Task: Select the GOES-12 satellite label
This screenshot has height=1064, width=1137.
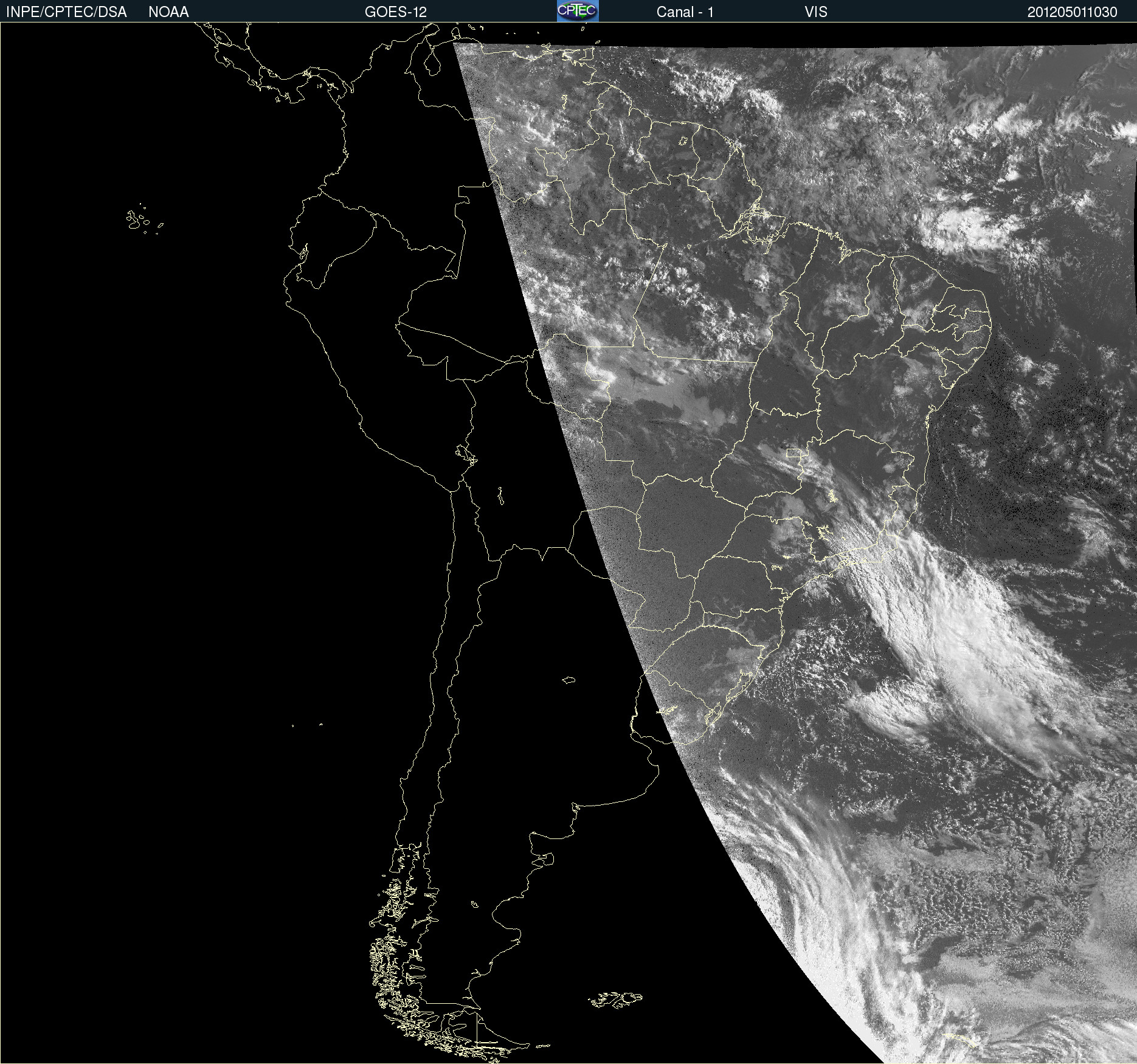Action: click(396, 12)
